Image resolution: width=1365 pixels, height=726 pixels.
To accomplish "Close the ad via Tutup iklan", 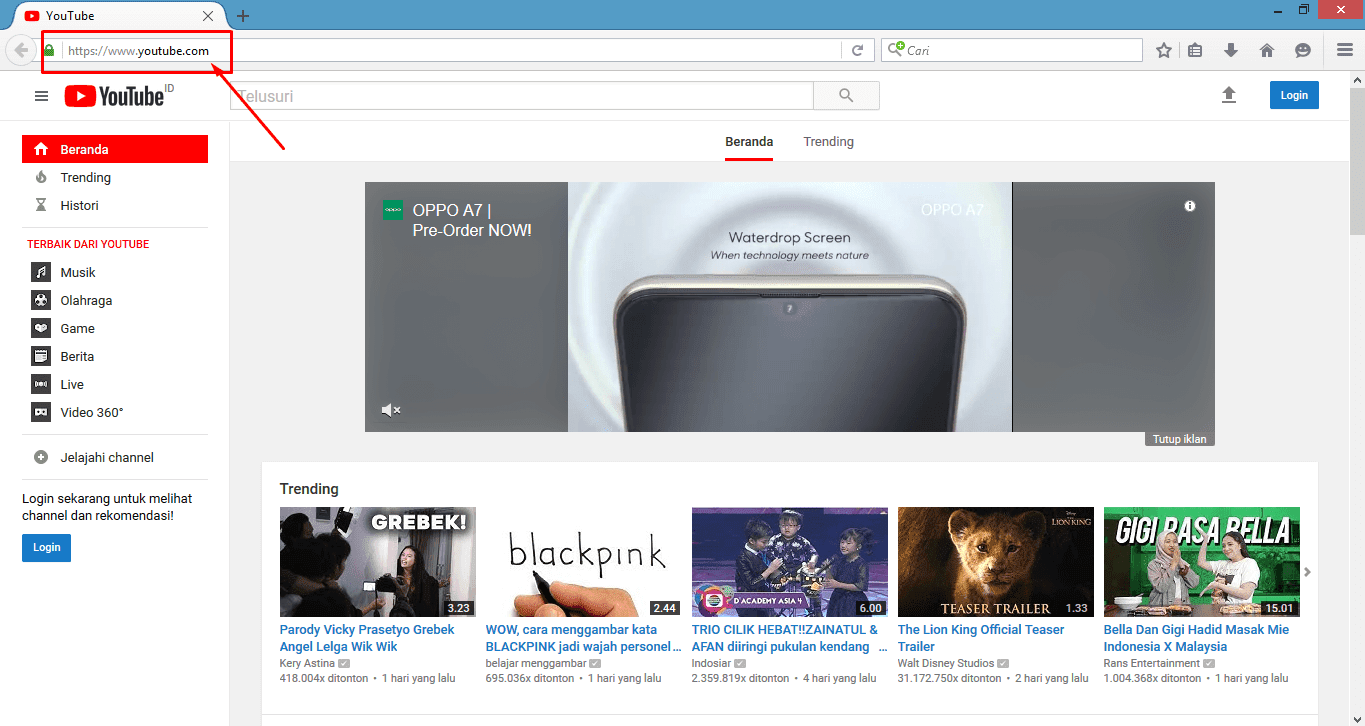I will tap(1180, 439).
